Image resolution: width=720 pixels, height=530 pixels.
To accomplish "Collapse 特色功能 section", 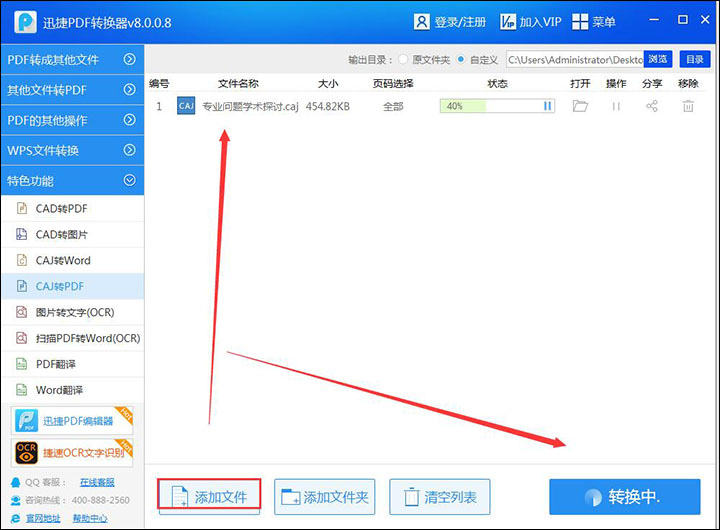I will 73,180.
